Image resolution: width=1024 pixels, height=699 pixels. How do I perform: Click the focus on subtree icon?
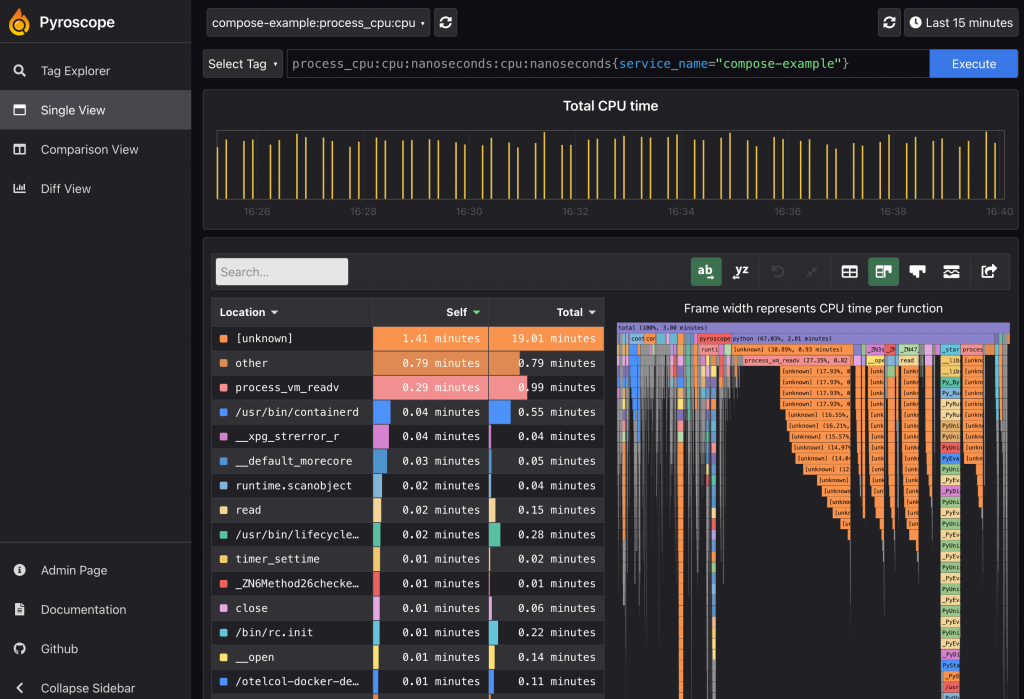(x=812, y=272)
